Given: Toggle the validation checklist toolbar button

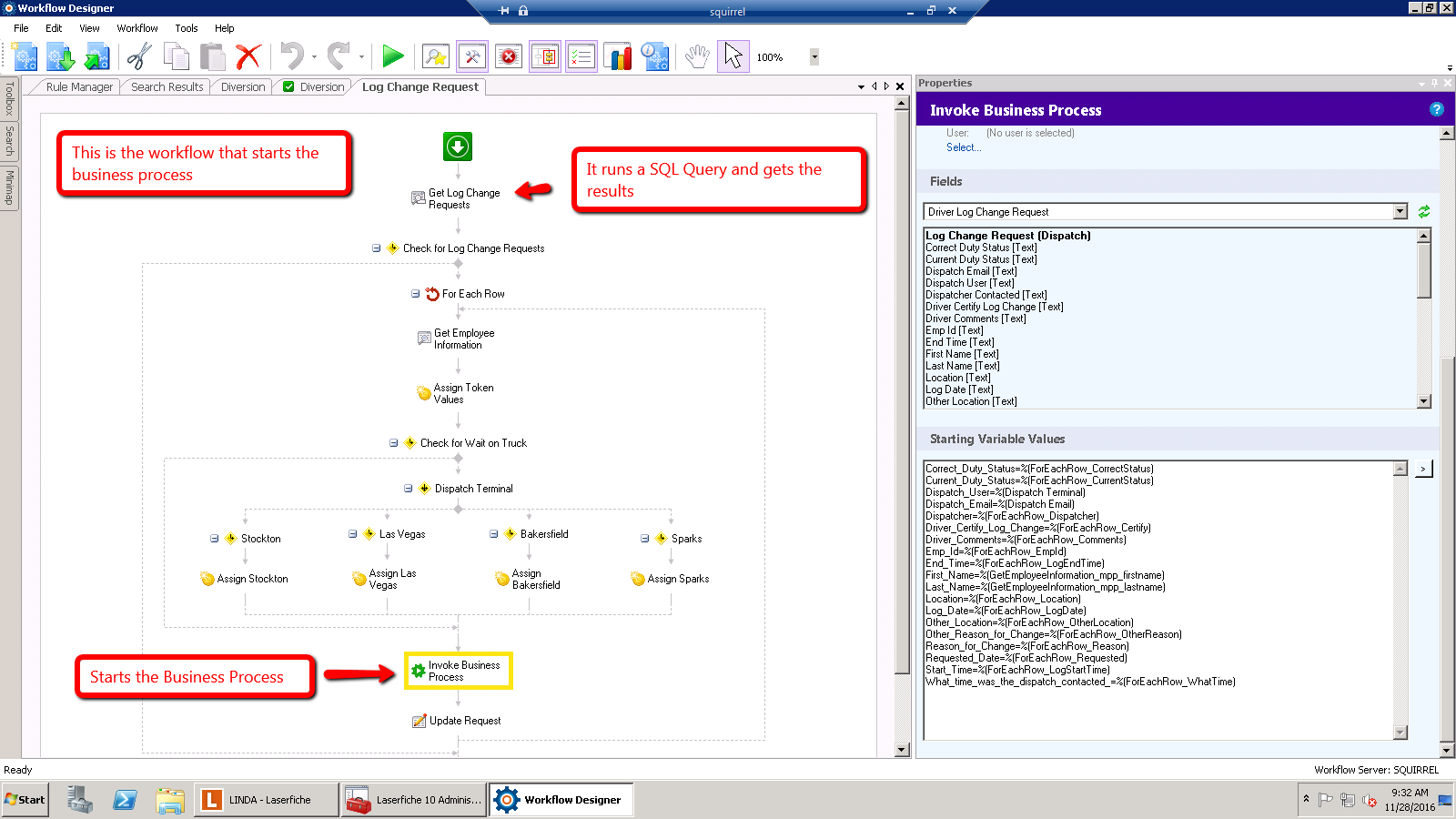Looking at the screenshot, I should 581,56.
